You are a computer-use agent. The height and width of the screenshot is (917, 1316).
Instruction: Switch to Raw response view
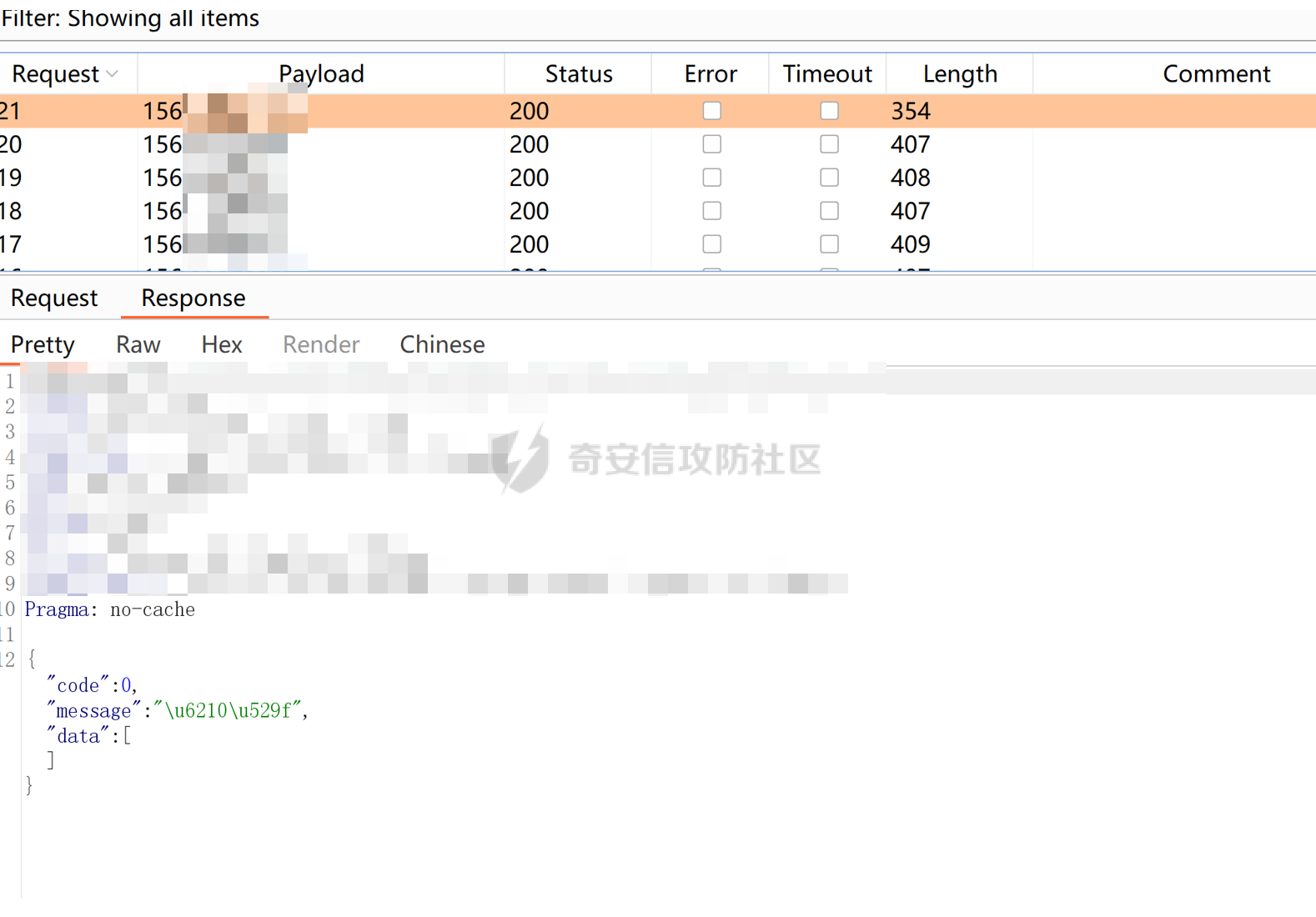tap(138, 345)
